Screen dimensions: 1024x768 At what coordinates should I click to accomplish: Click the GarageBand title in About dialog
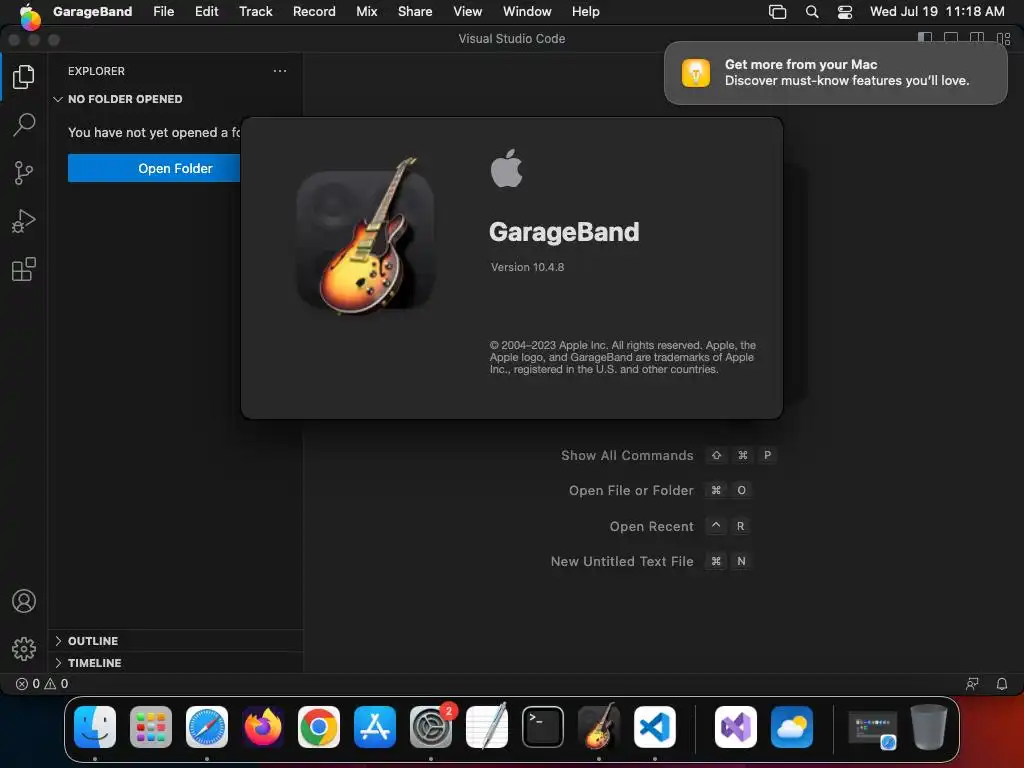(564, 232)
